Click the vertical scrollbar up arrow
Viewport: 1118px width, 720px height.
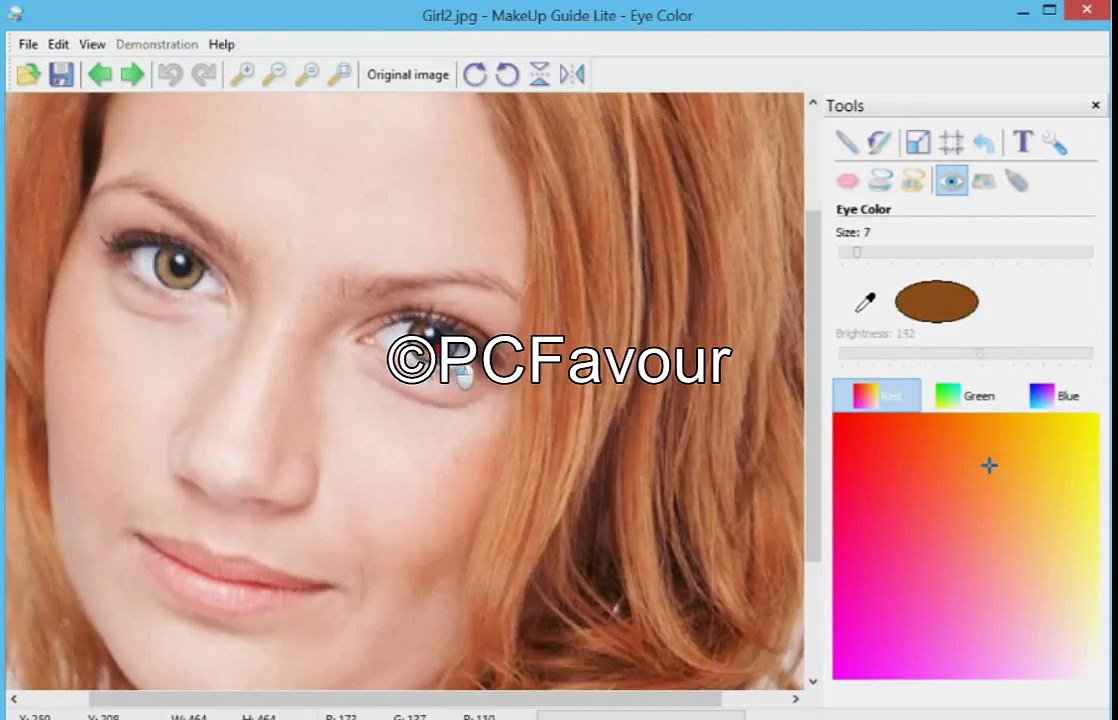click(x=813, y=103)
